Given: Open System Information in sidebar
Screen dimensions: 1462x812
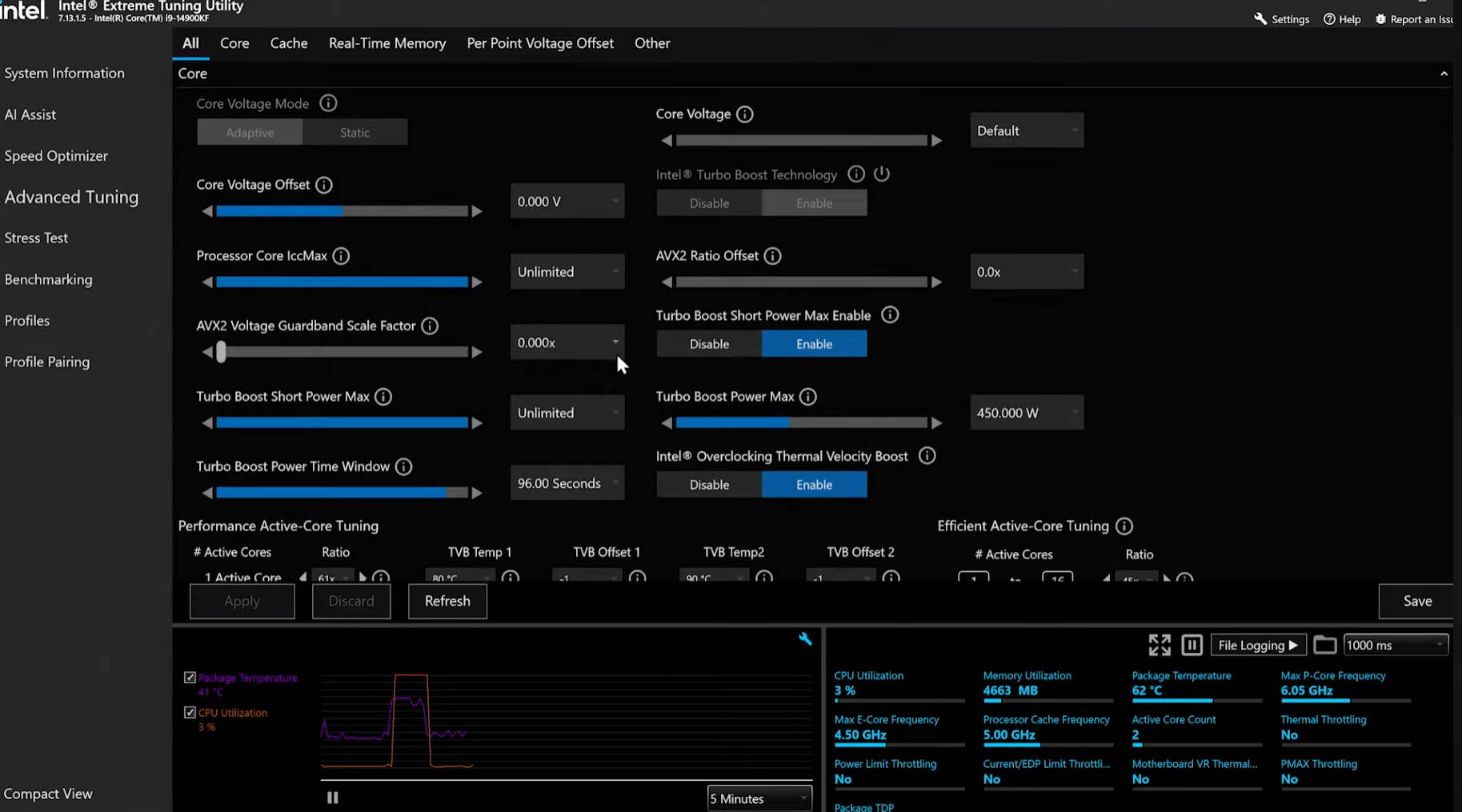Looking at the screenshot, I should (x=64, y=73).
